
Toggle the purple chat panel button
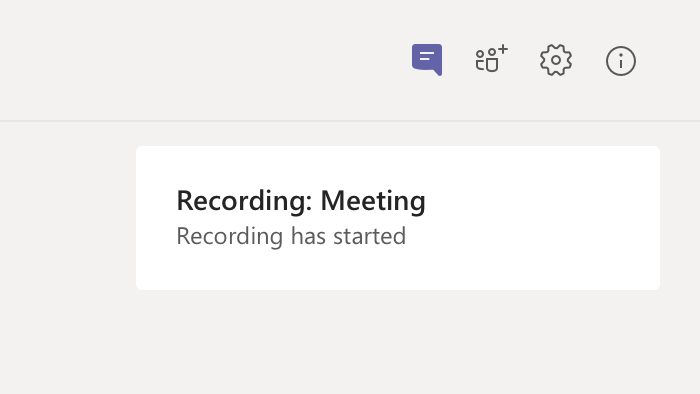click(427, 59)
